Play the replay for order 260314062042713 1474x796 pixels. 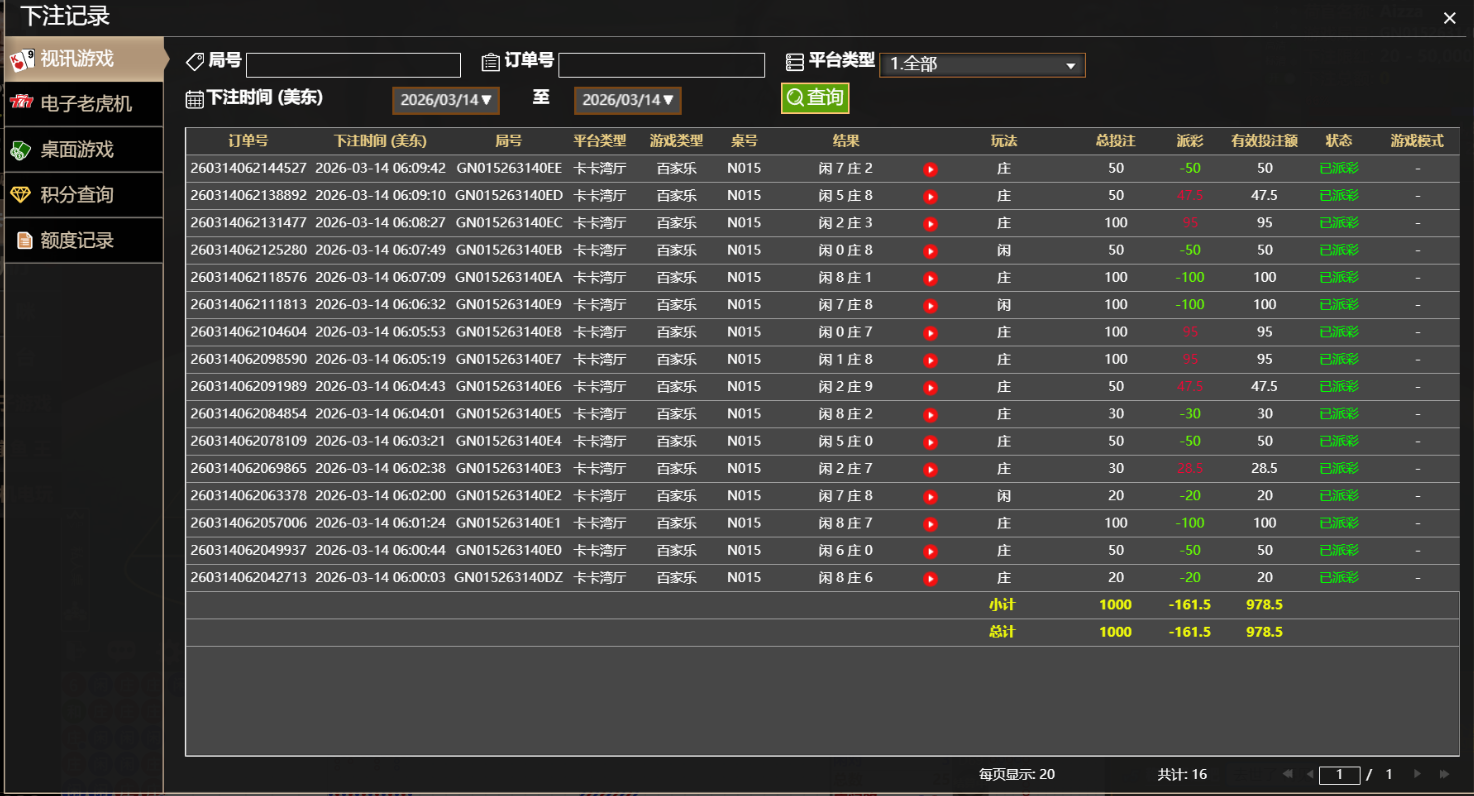(930, 577)
